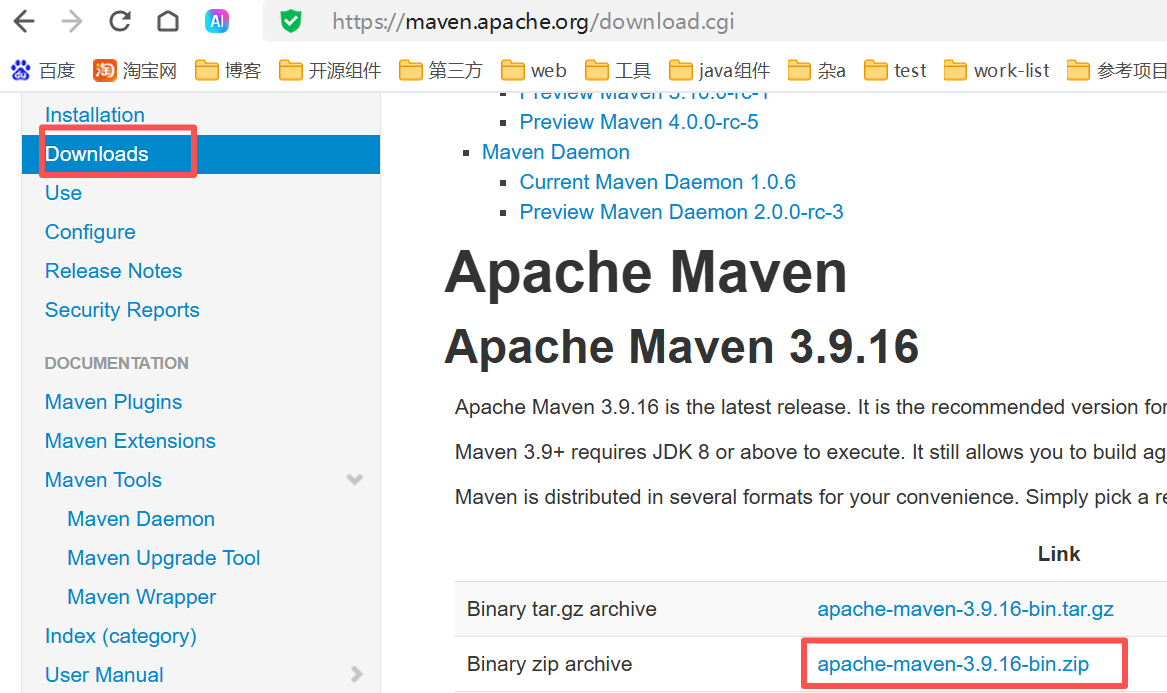Open the test bookmark folder
Screen dimensions: 1167x693
(x=895, y=71)
